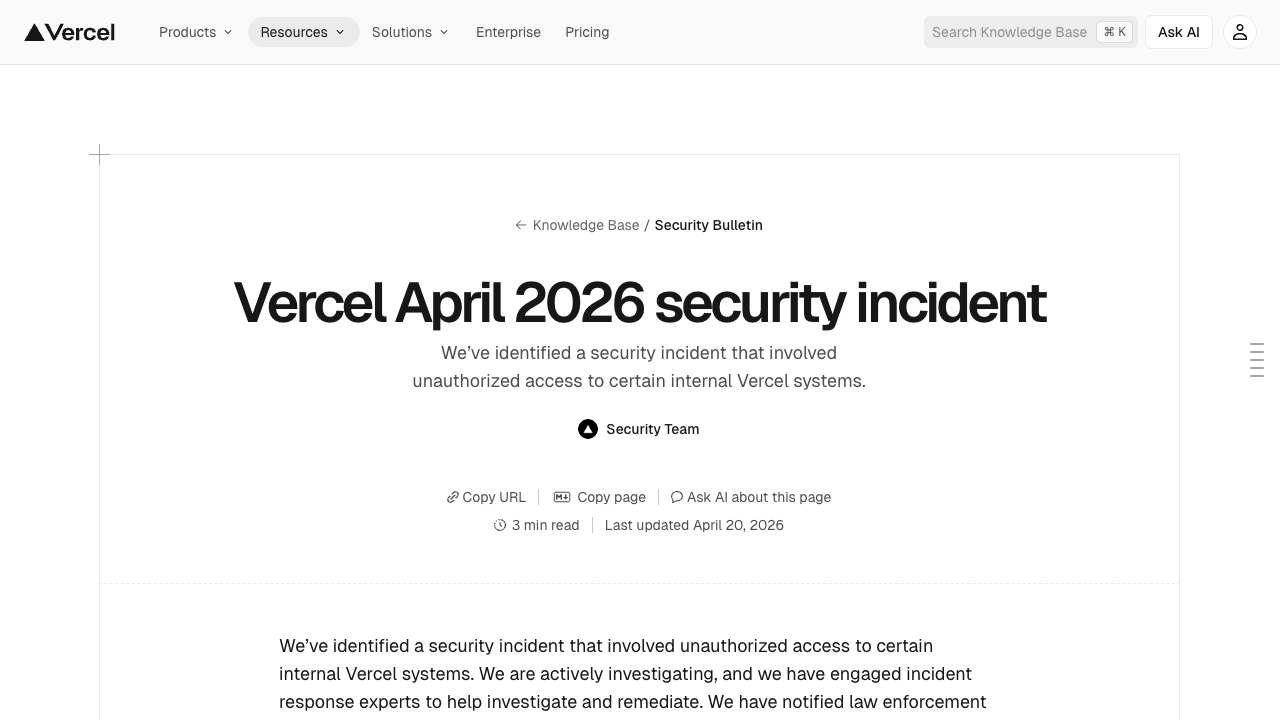
Task: Expand the Products dropdown menu
Action: coord(195,32)
